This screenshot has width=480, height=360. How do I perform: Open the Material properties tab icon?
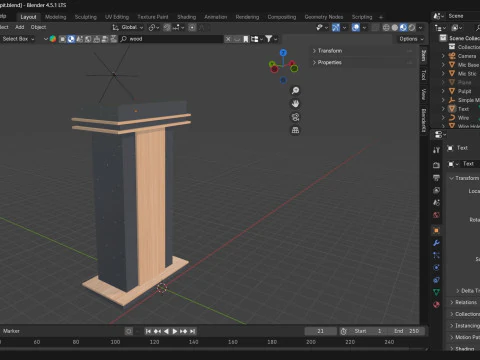click(436, 305)
